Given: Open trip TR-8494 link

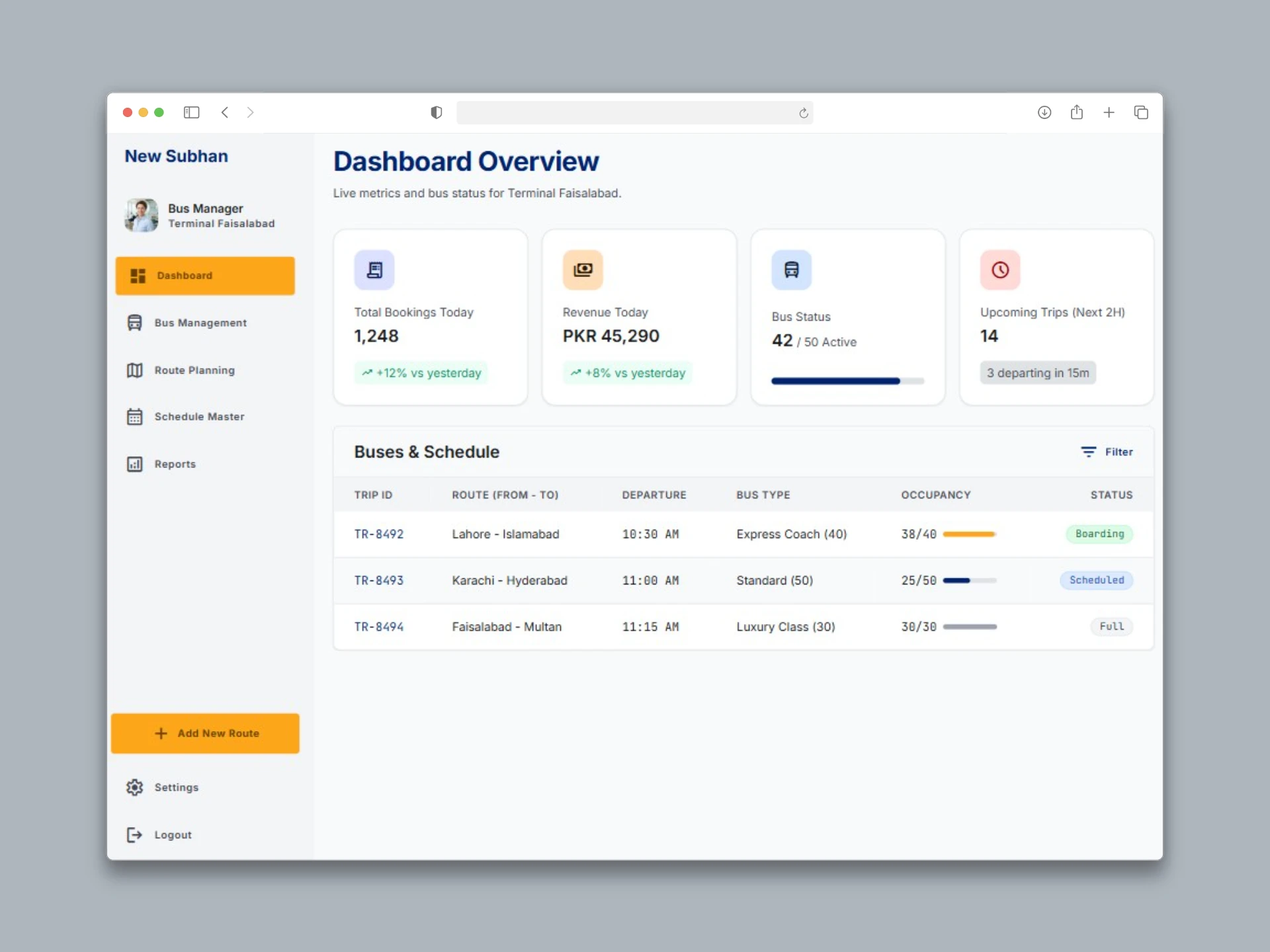Looking at the screenshot, I should pyautogui.click(x=379, y=627).
